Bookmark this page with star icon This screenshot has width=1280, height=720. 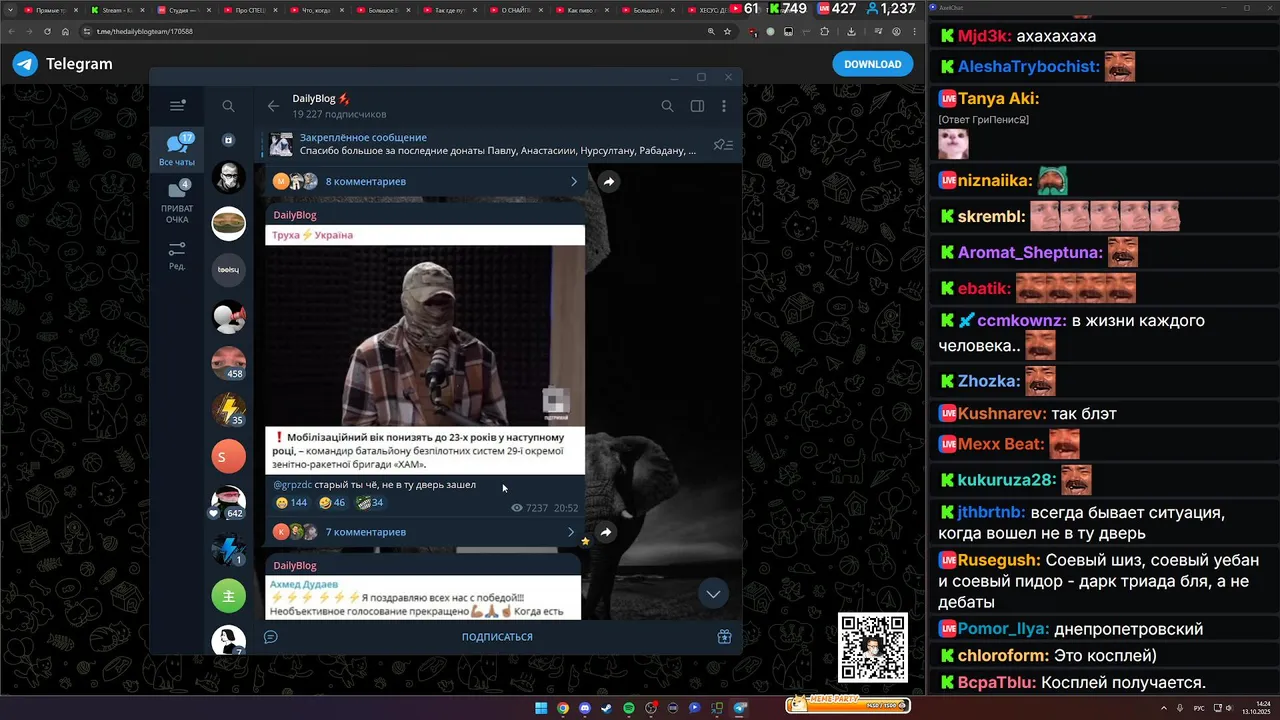point(727,31)
